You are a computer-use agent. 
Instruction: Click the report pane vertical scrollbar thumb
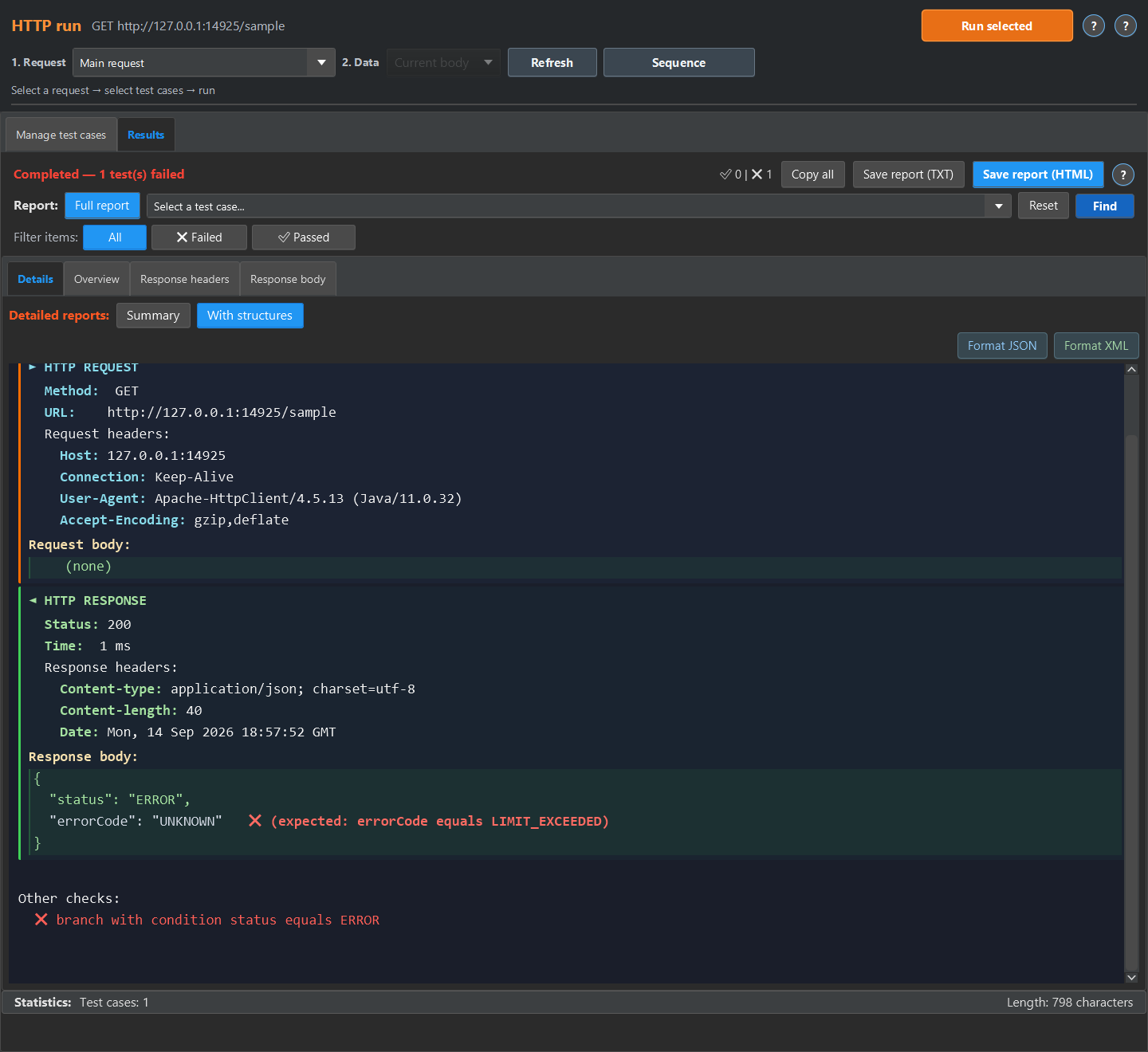1131,701
